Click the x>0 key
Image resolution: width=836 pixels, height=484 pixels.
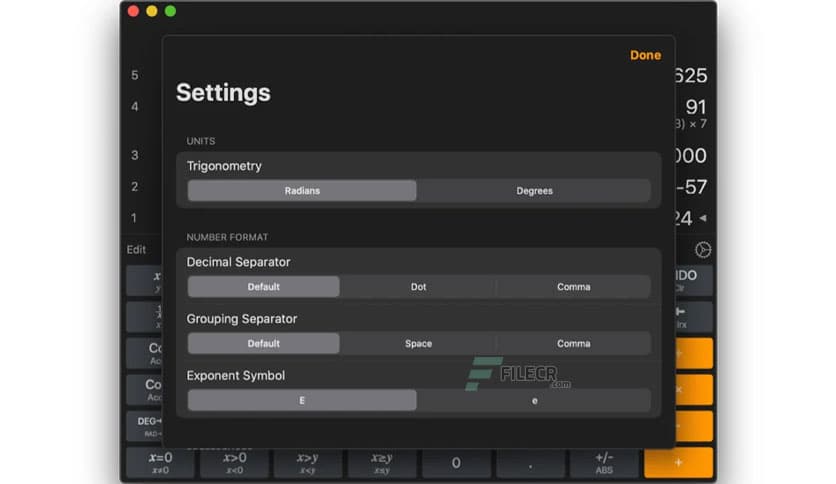pos(235,463)
